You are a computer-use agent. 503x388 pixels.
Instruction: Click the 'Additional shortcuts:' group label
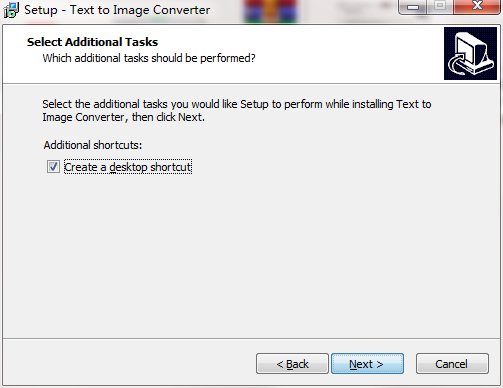(93, 145)
